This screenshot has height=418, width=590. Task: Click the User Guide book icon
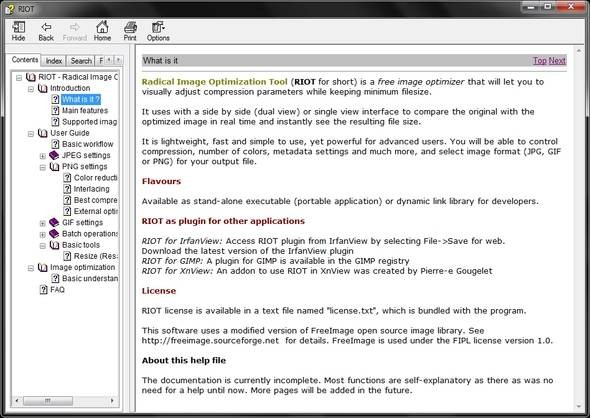[x=43, y=133]
